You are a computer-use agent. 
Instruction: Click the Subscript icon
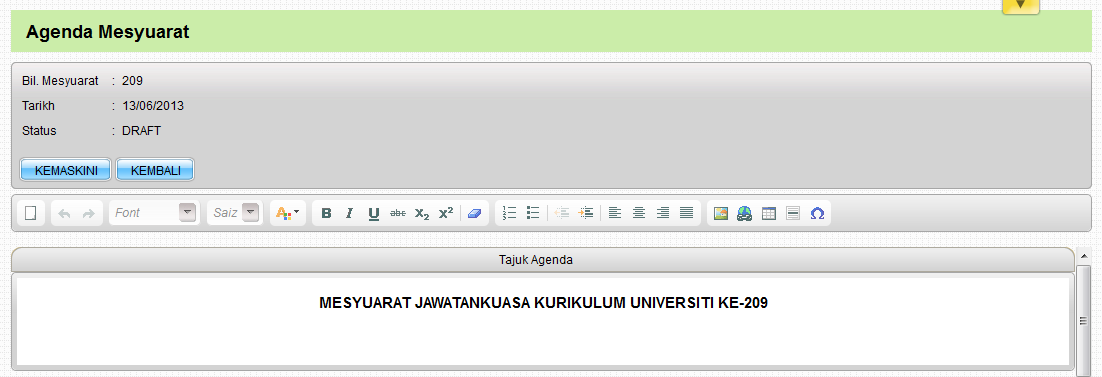click(x=422, y=213)
